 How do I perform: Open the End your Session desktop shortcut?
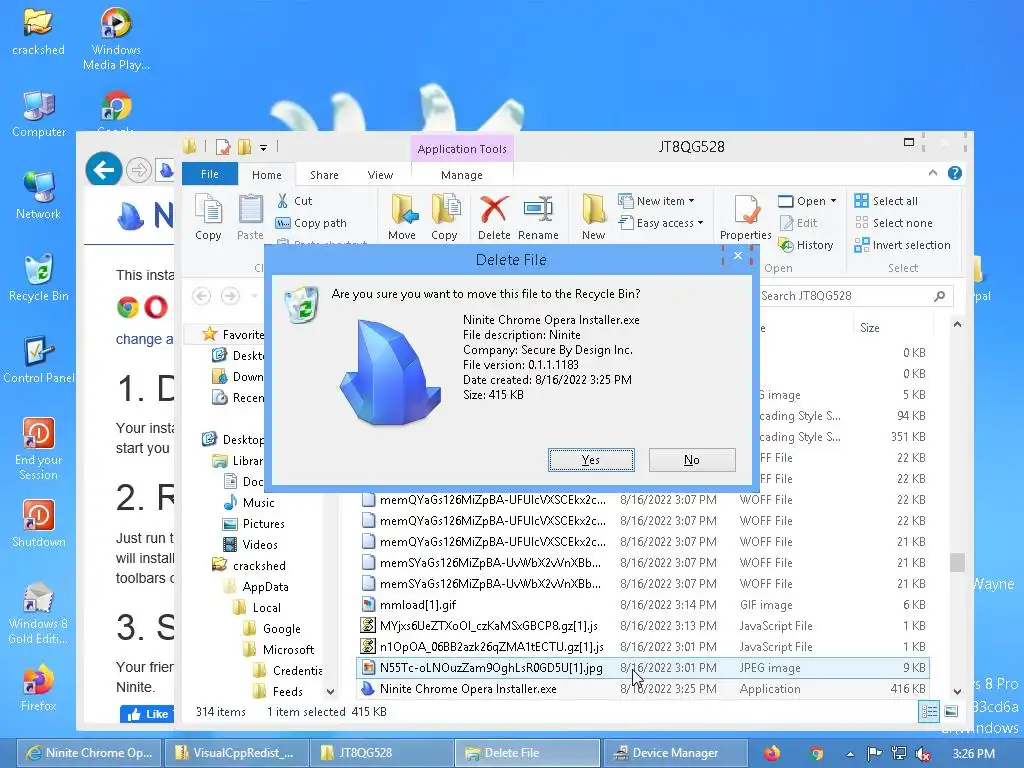(39, 449)
